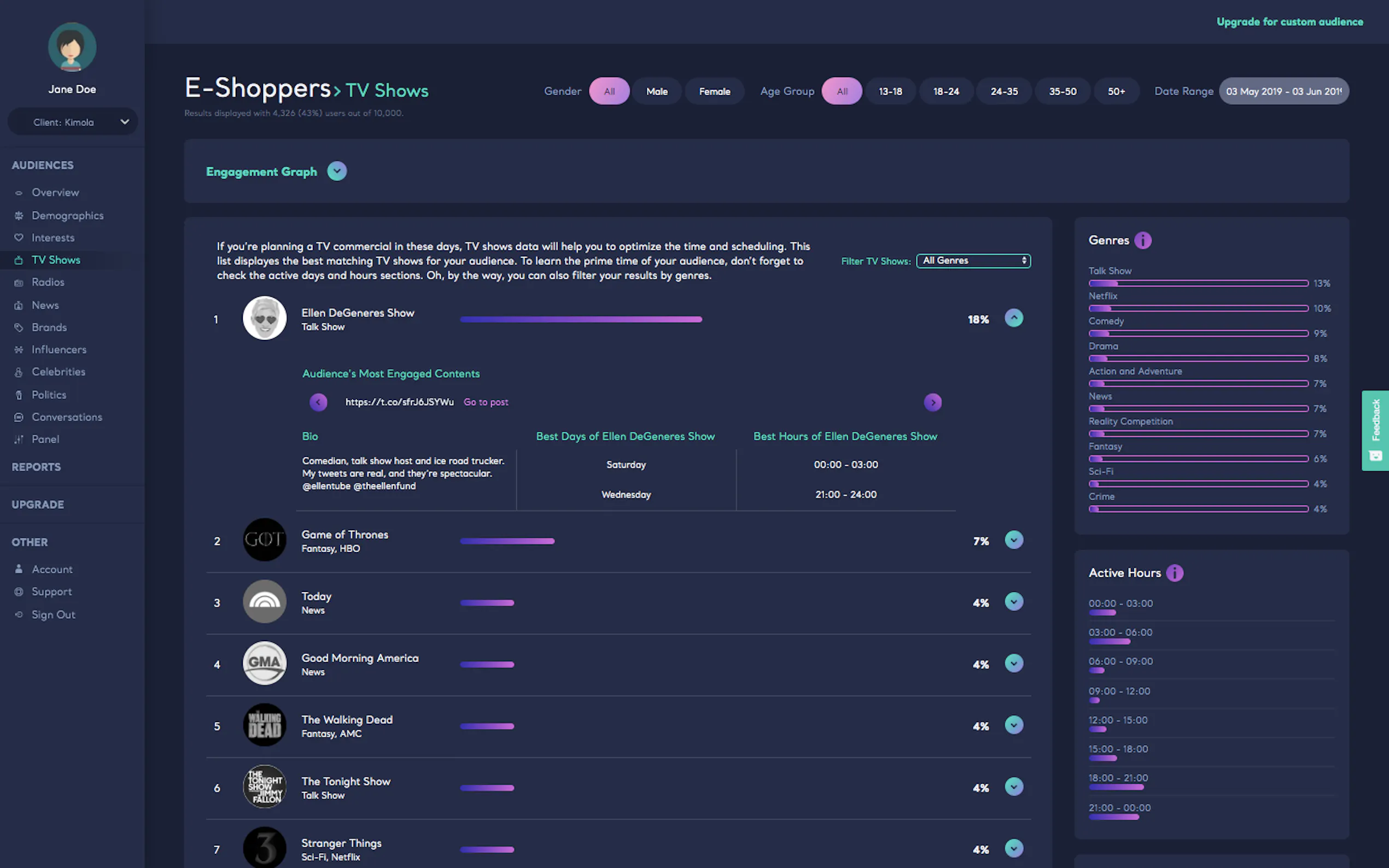The width and height of the screenshot is (1389, 868).
Task: Open Conversations in the sidebar
Action: pyautogui.click(x=67, y=417)
